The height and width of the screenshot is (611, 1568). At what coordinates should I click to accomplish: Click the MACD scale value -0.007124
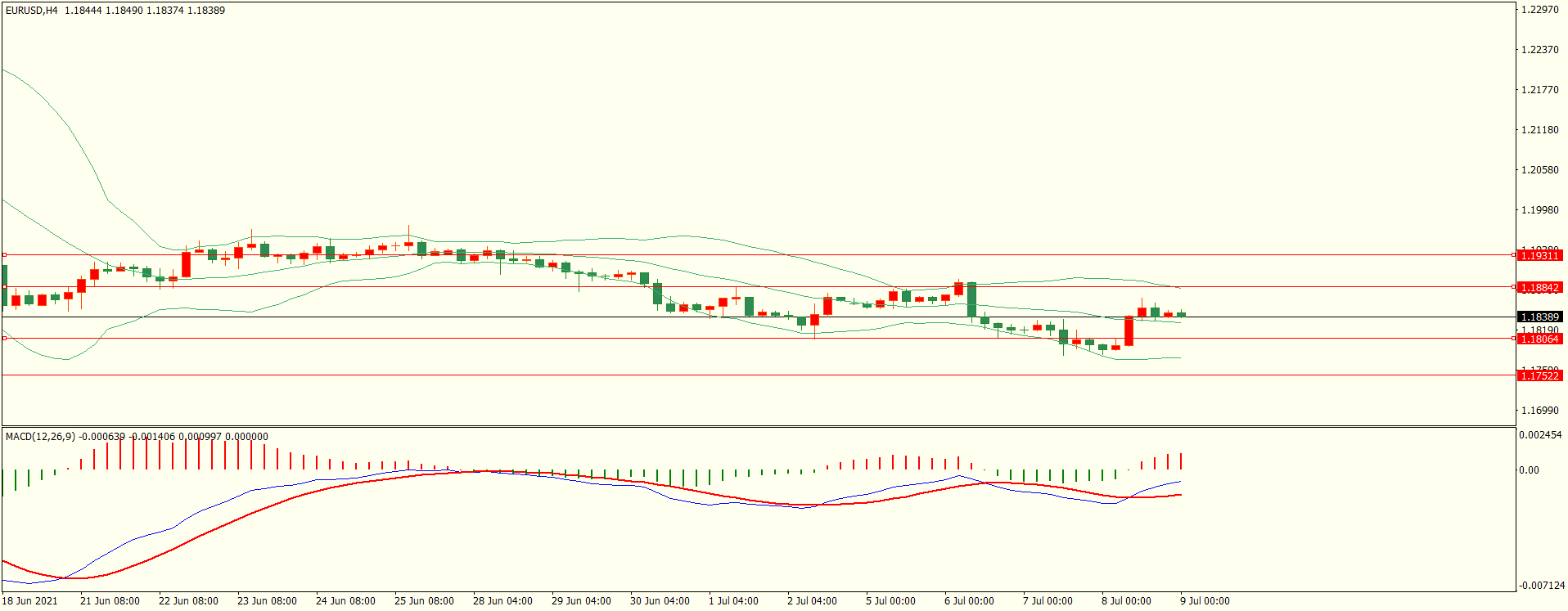1542,586
